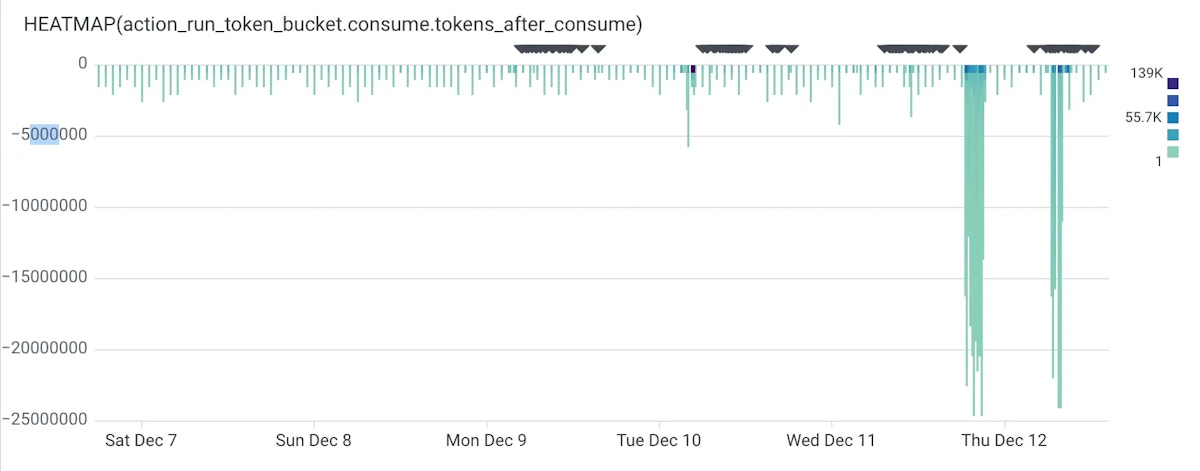Click the −15000000 y-axis label
Viewport: 1200px width, 471px height.
[x=45, y=278]
